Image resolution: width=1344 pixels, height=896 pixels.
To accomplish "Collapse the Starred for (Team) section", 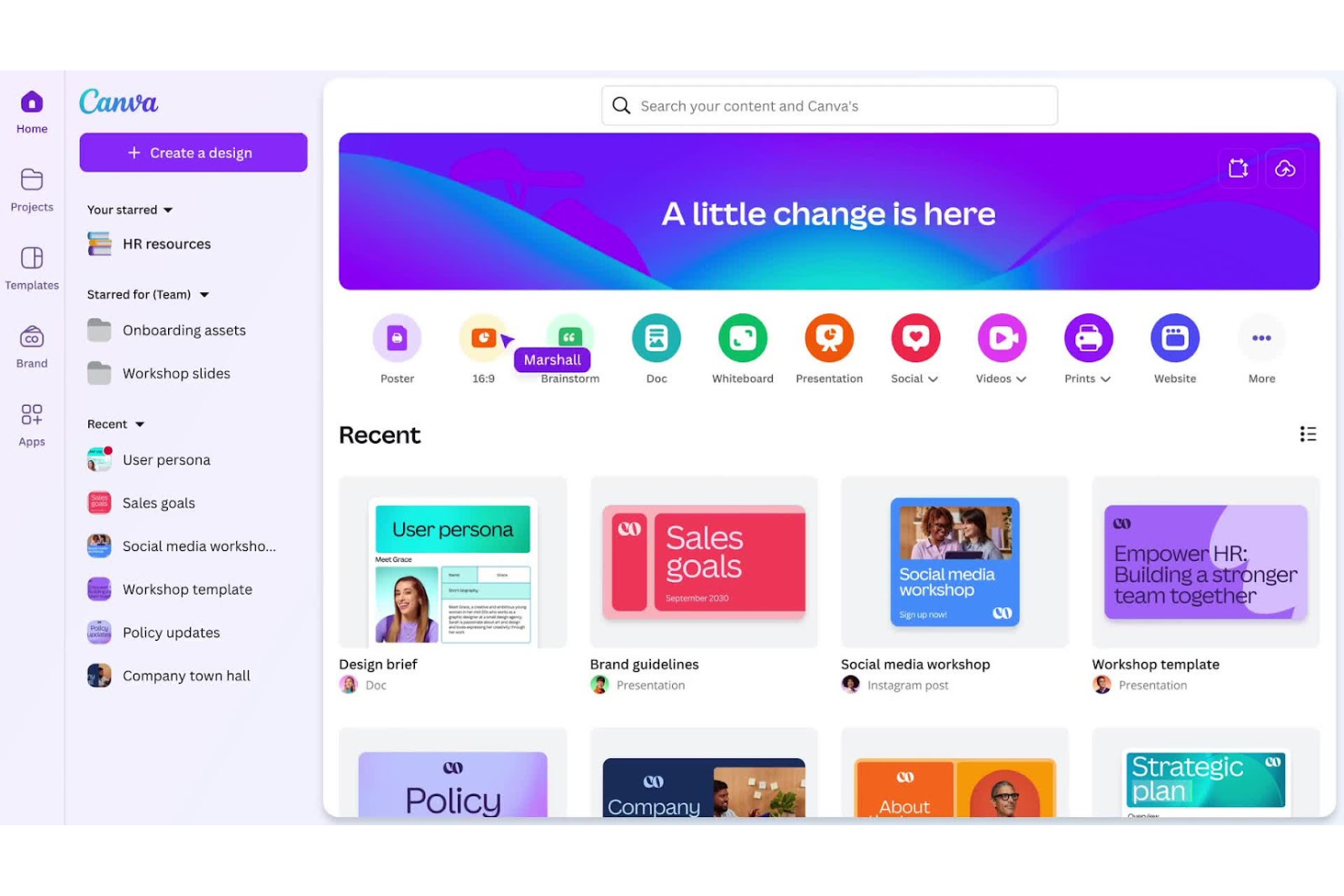I will (204, 294).
